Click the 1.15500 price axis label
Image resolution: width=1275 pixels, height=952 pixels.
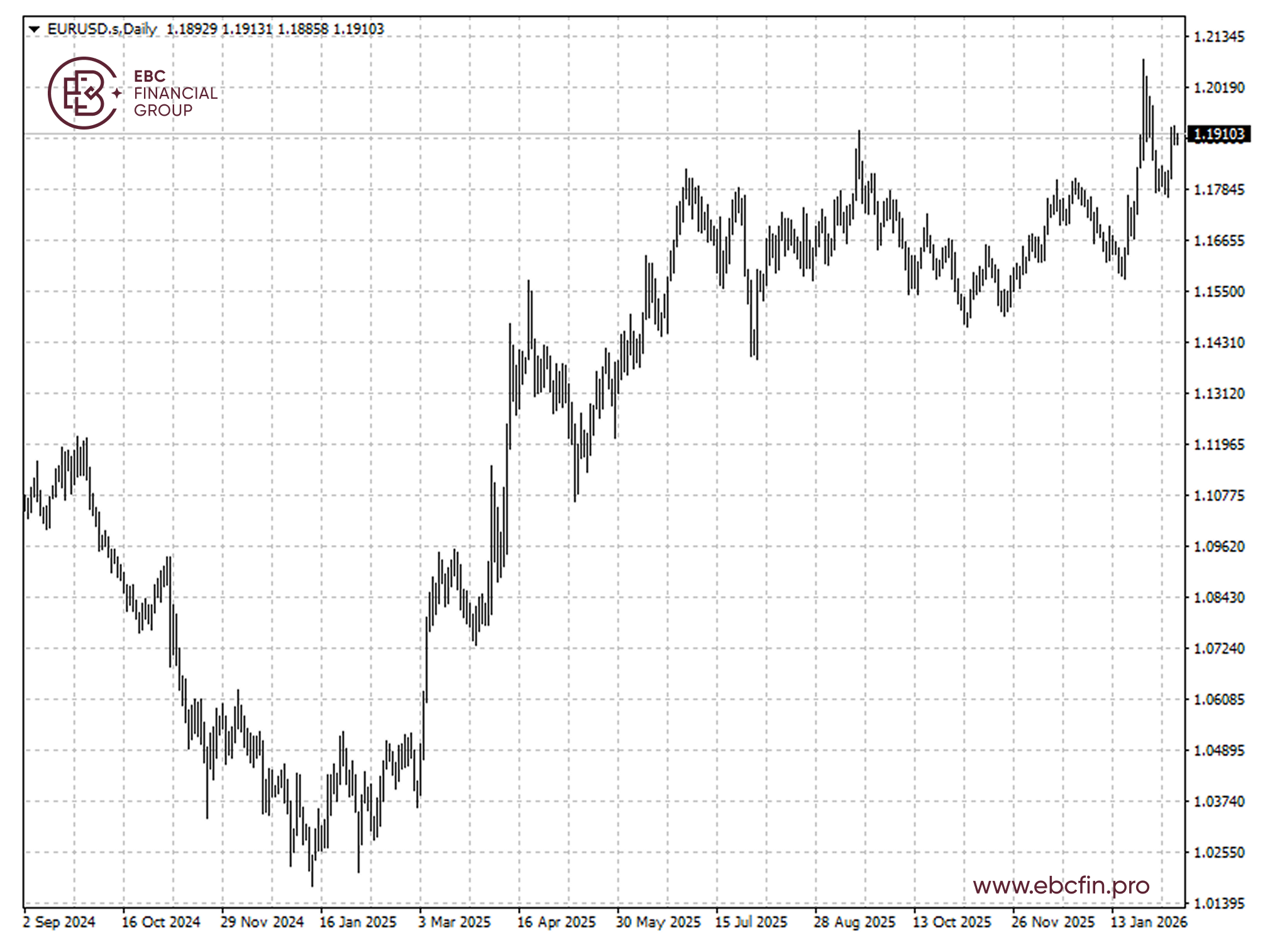coord(1218,292)
